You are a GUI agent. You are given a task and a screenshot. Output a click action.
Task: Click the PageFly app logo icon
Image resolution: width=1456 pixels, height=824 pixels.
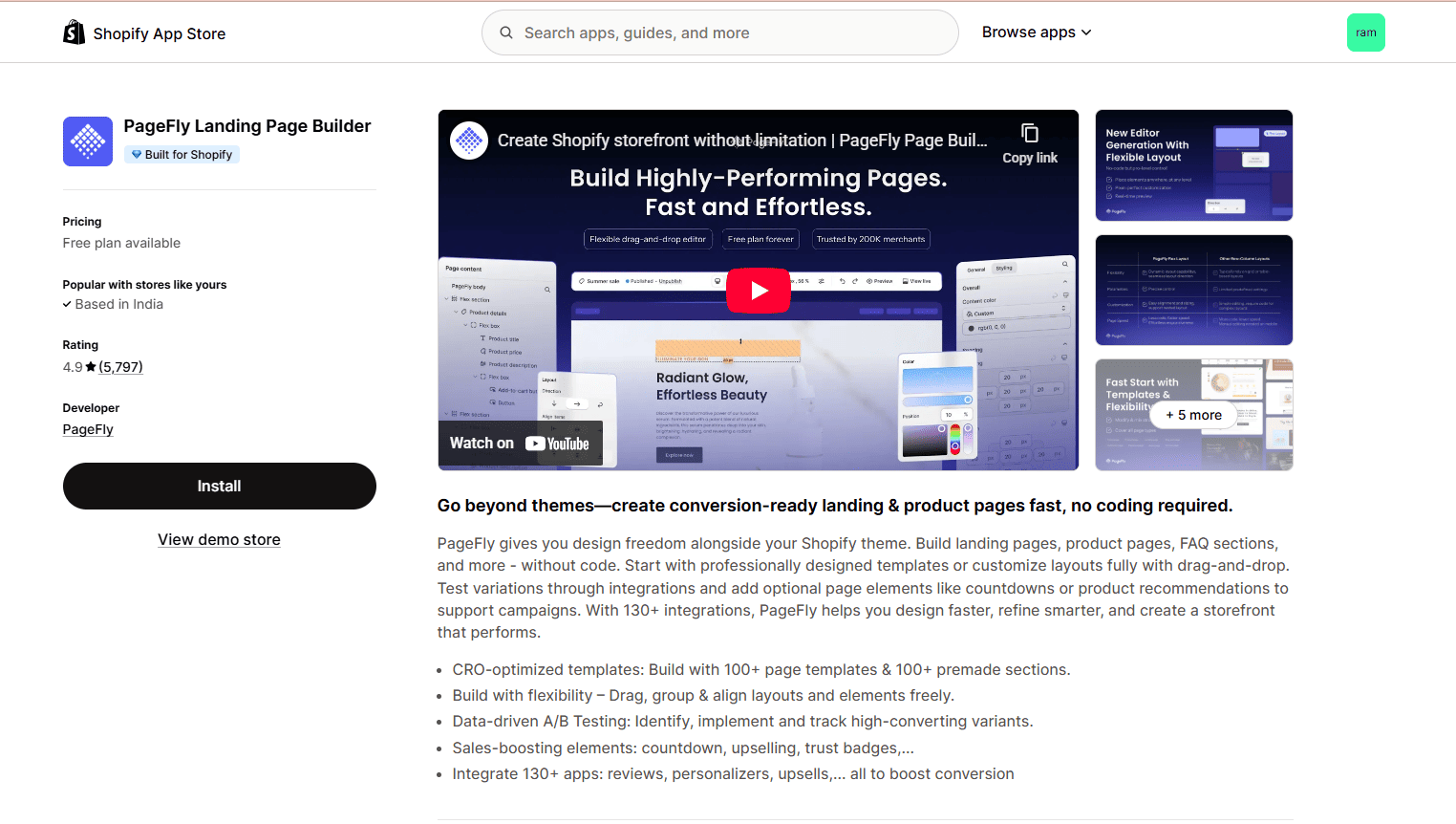pos(88,141)
